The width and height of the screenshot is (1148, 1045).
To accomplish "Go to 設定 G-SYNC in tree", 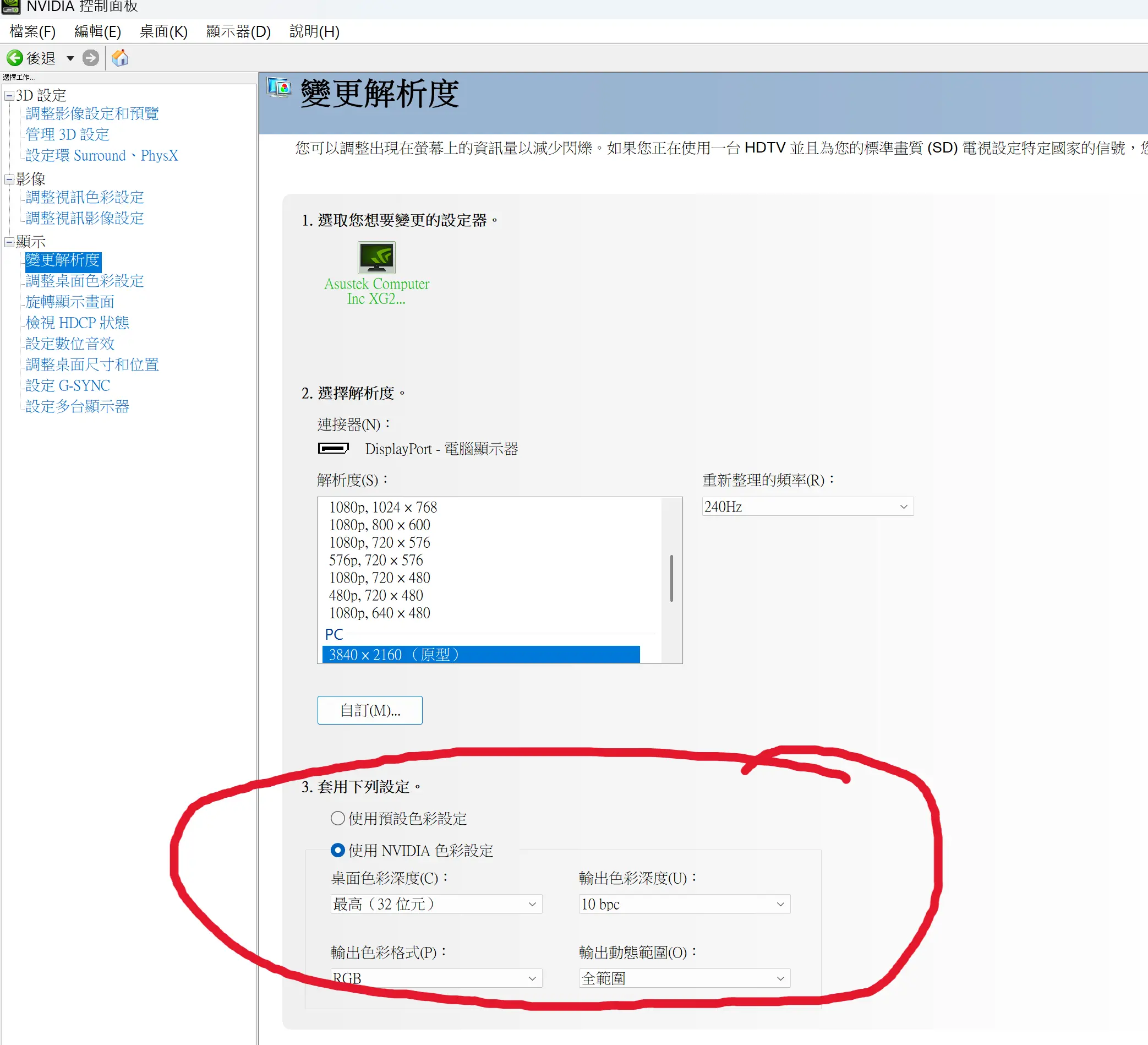I will tap(68, 386).
